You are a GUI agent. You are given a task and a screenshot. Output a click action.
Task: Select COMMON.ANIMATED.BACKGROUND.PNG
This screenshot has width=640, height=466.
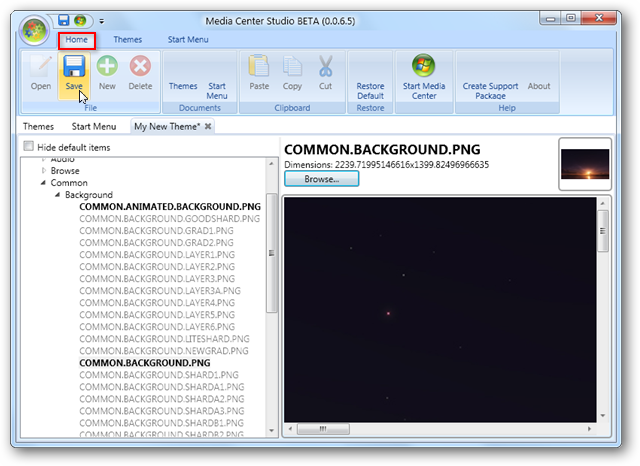point(170,206)
